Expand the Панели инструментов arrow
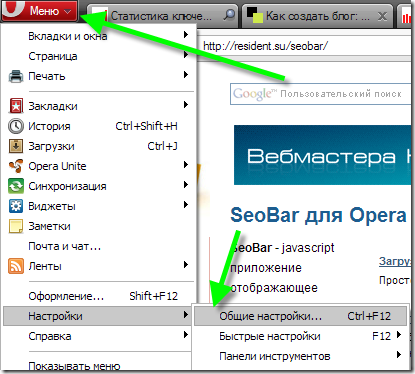The height and width of the screenshot is (374, 415). [399, 355]
